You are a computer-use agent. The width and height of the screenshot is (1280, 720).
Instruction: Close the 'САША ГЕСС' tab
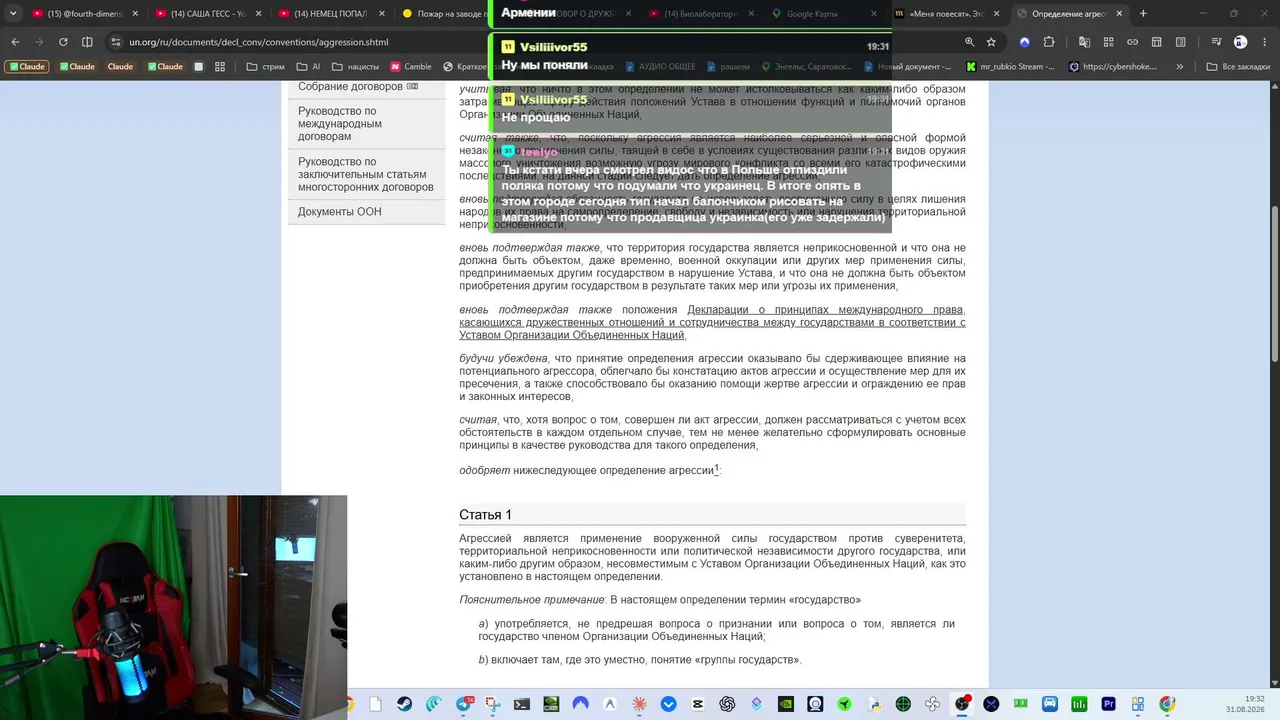pyautogui.click(x=258, y=14)
